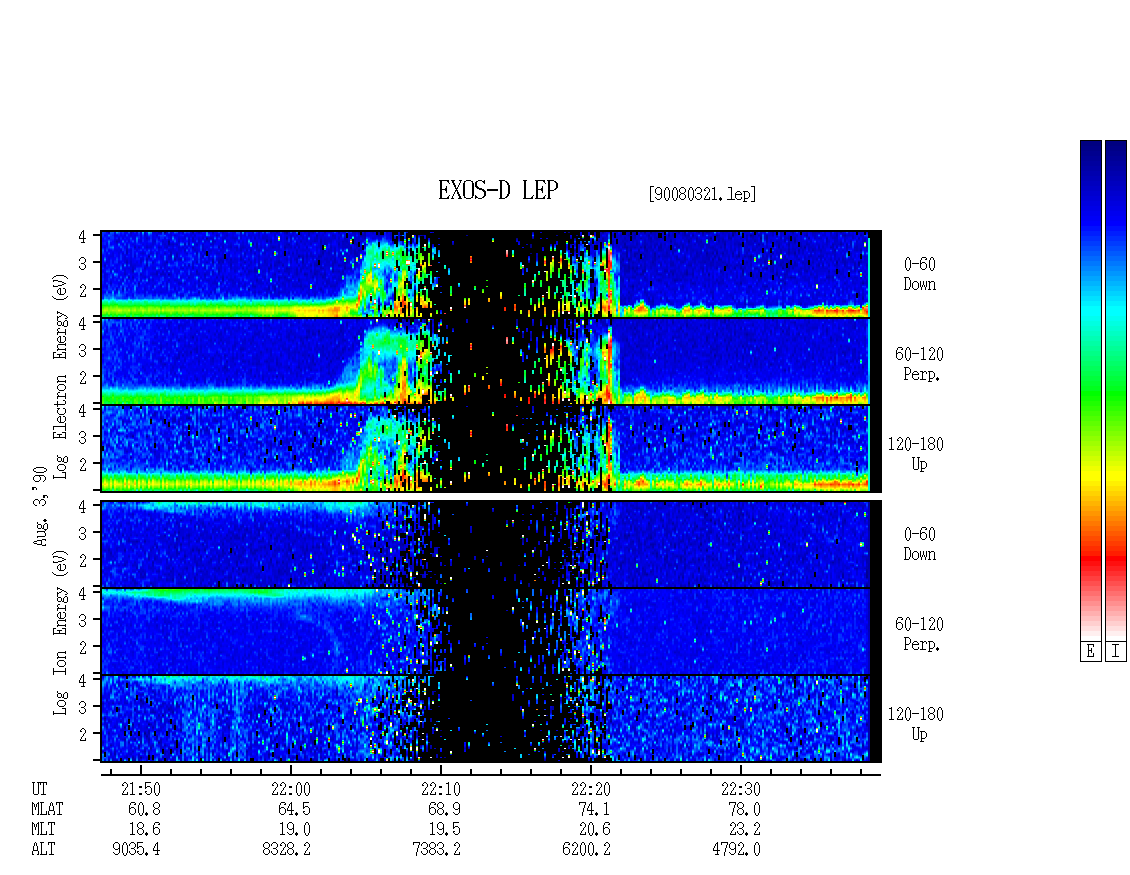
Task: Click the MLAT value "60.8"
Action: click(144, 809)
